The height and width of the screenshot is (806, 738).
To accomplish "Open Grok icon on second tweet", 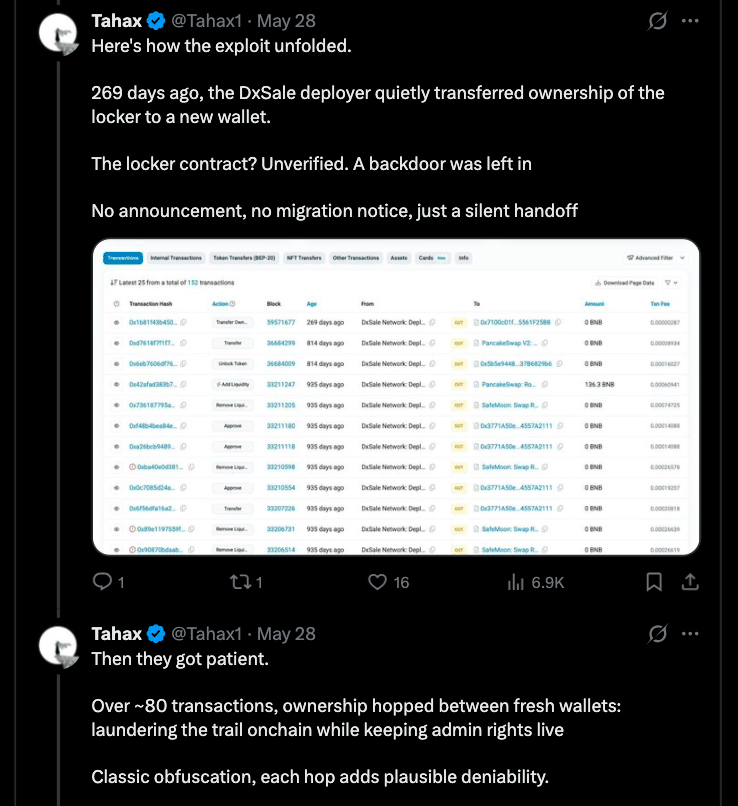I will coord(657,634).
